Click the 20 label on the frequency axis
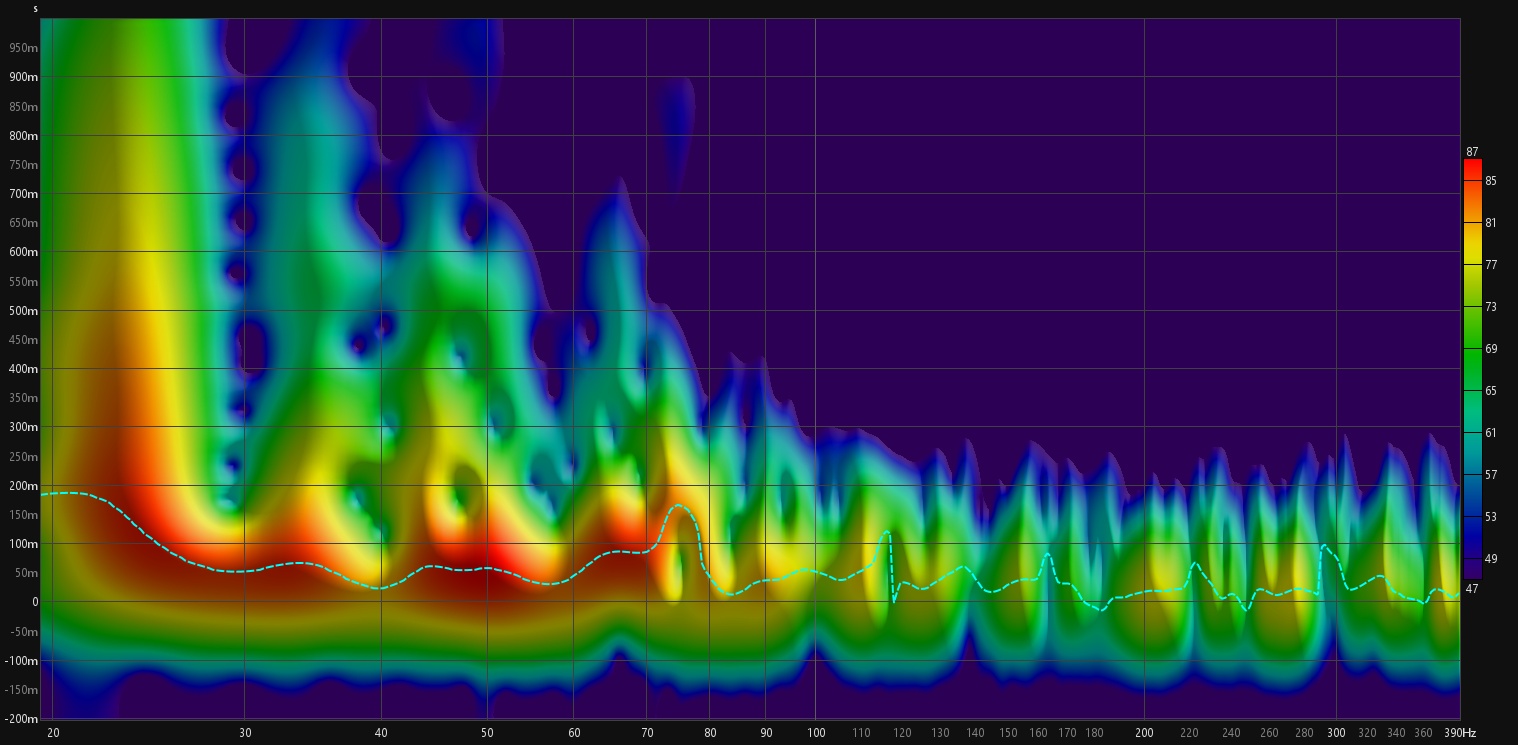The height and width of the screenshot is (745, 1518). (53, 733)
